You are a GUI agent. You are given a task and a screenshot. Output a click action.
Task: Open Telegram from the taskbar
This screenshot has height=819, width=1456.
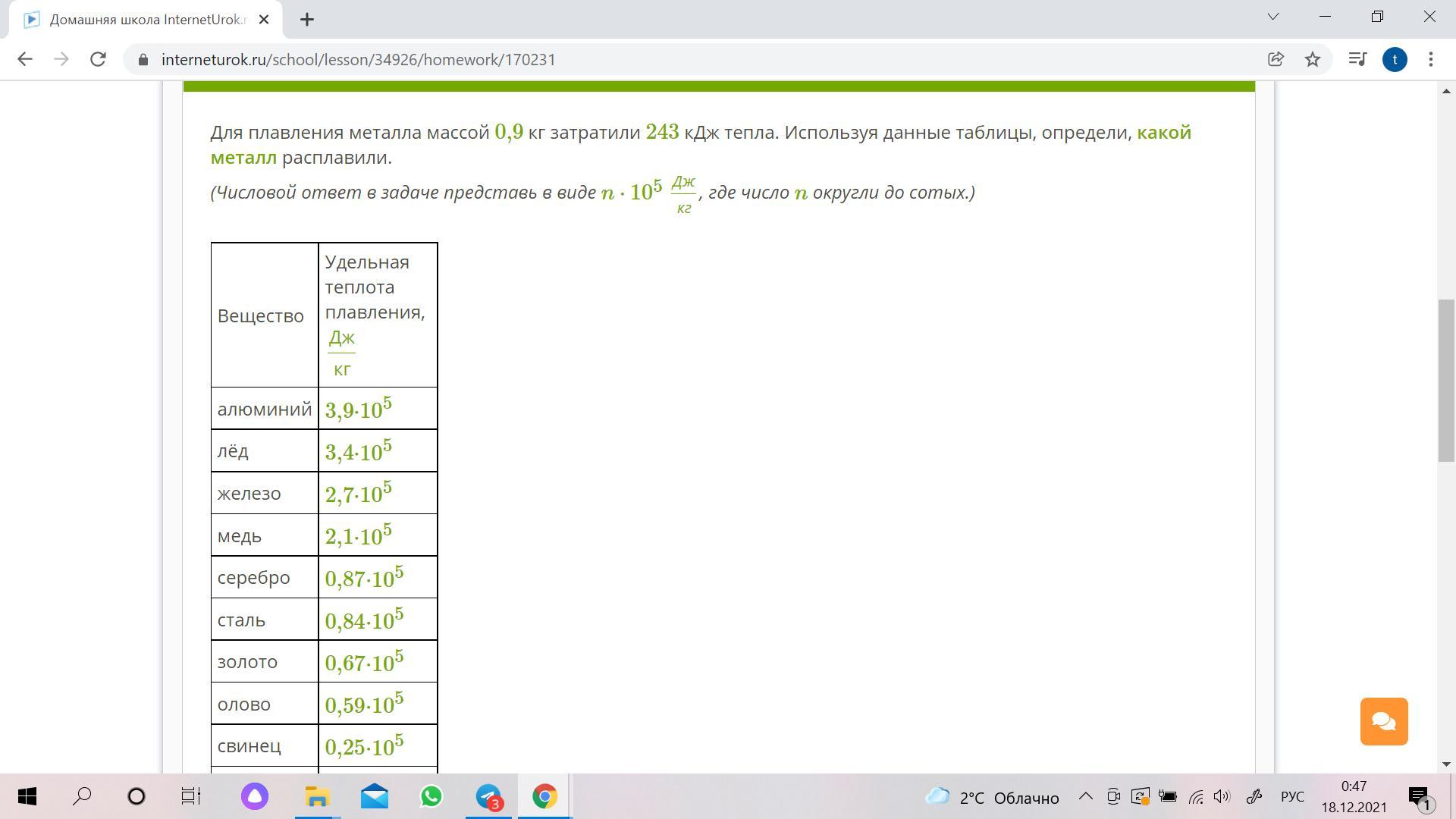488,796
